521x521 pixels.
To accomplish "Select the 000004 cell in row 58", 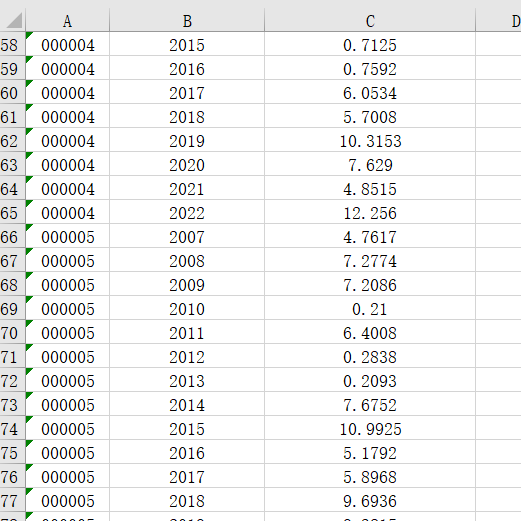I will pos(68,45).
